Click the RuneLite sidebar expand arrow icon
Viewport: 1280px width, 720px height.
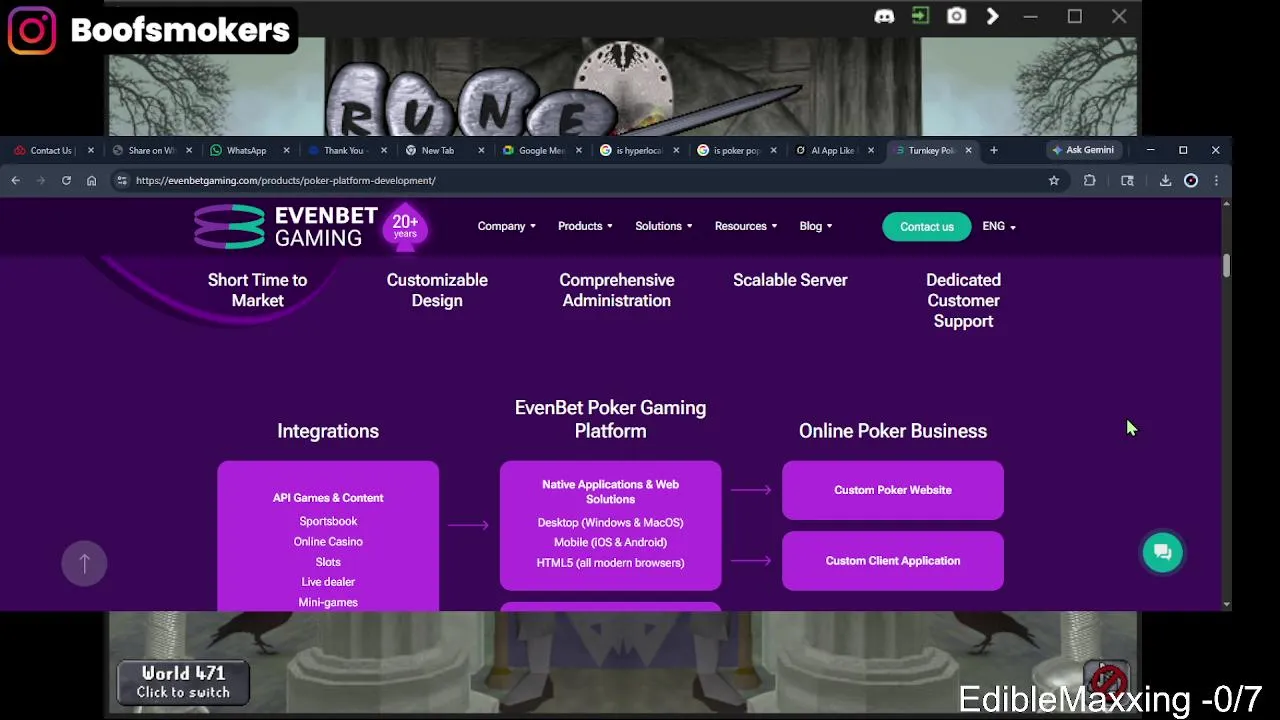tap(992, 16)
